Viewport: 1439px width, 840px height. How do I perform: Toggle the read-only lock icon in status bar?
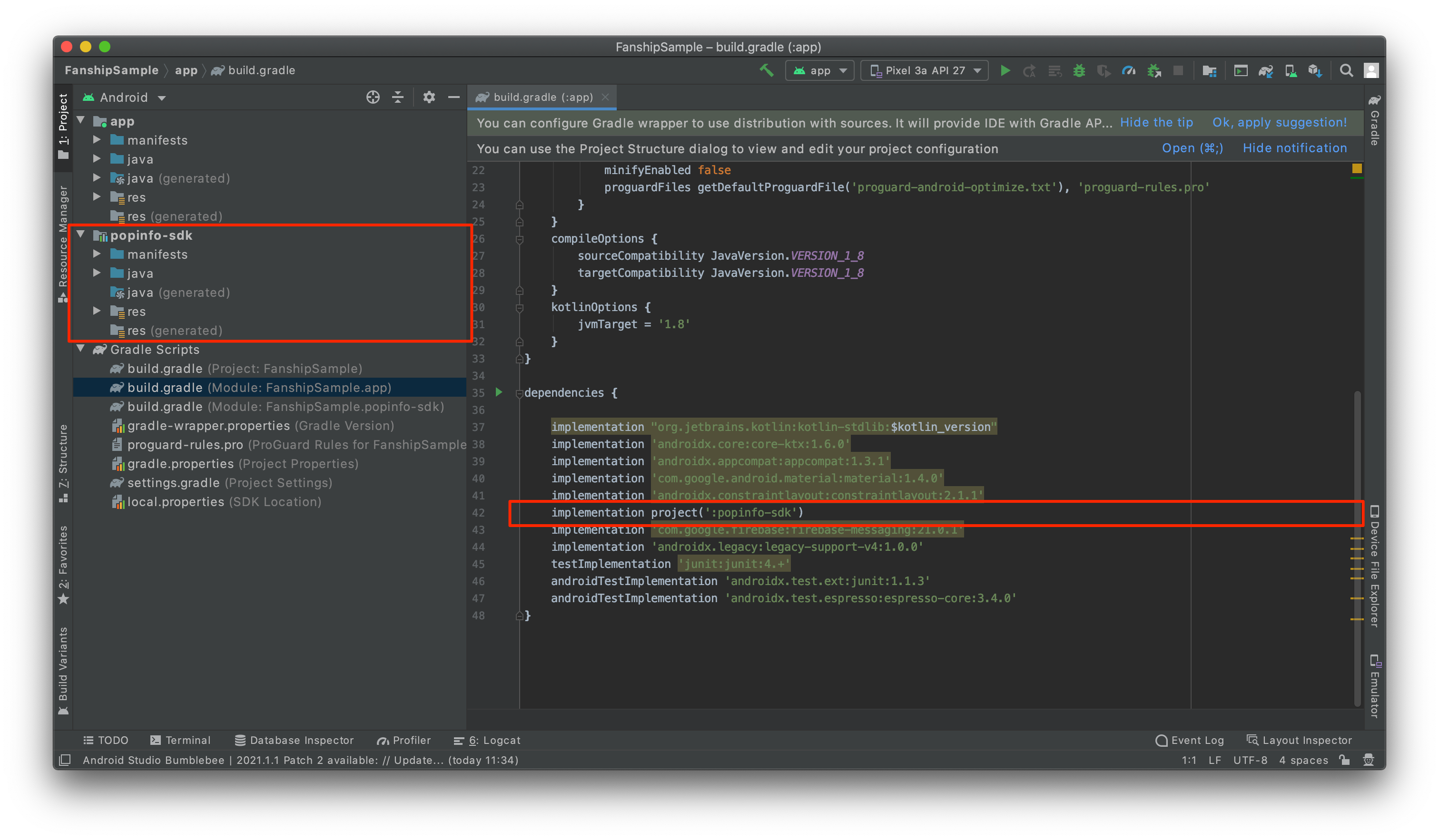pos(1344,760)
